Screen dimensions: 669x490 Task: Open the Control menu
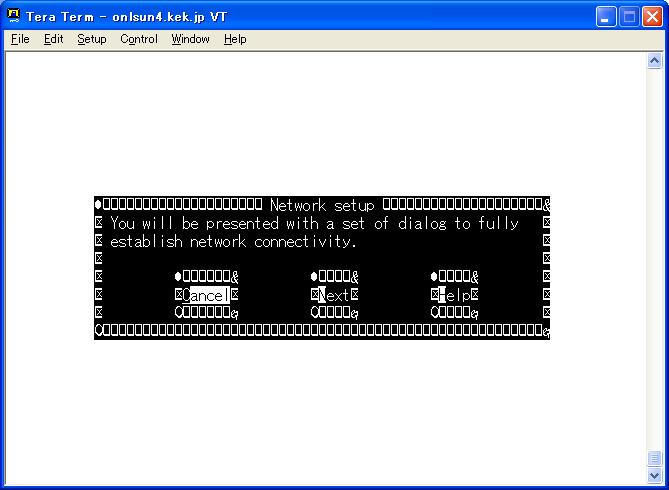coord(139,39)
